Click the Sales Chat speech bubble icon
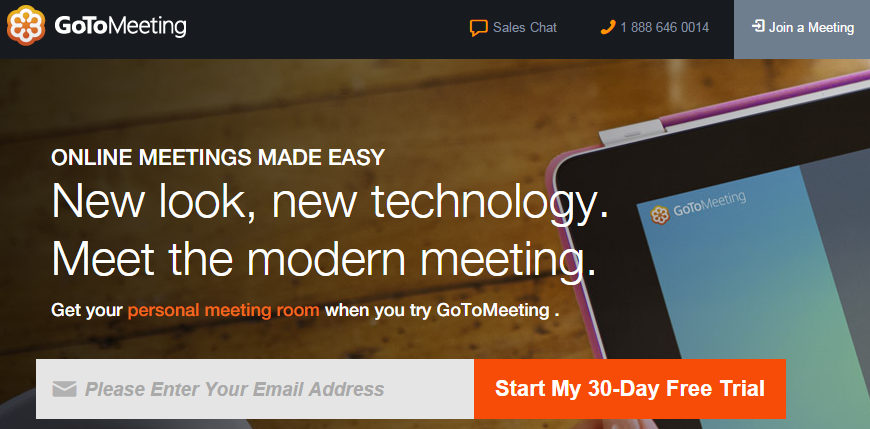Image resolution: width=870 pixels, height=429 pixels. click(x=478, y=28)
